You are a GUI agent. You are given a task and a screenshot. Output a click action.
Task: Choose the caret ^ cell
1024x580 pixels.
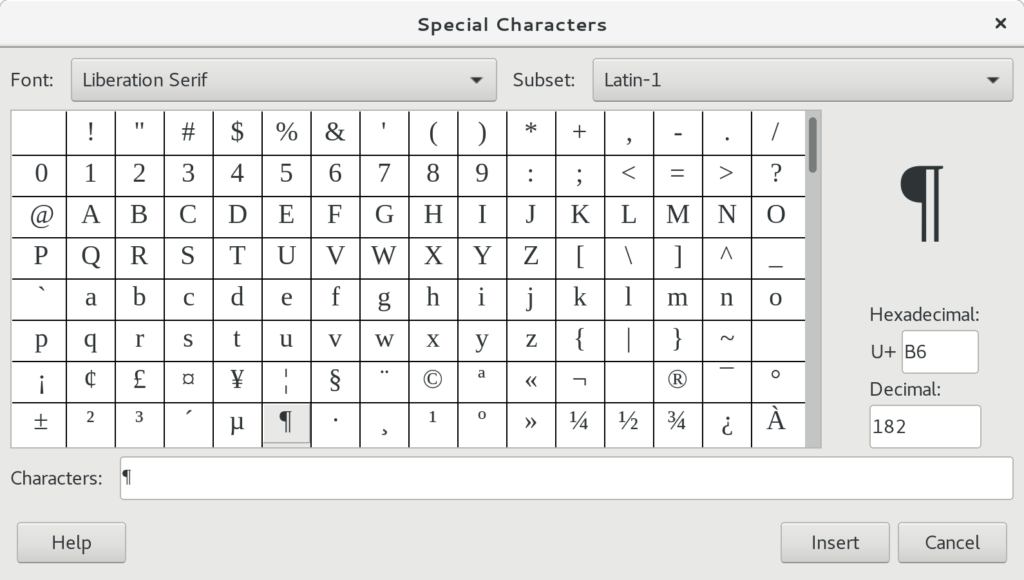coord(727,257)
